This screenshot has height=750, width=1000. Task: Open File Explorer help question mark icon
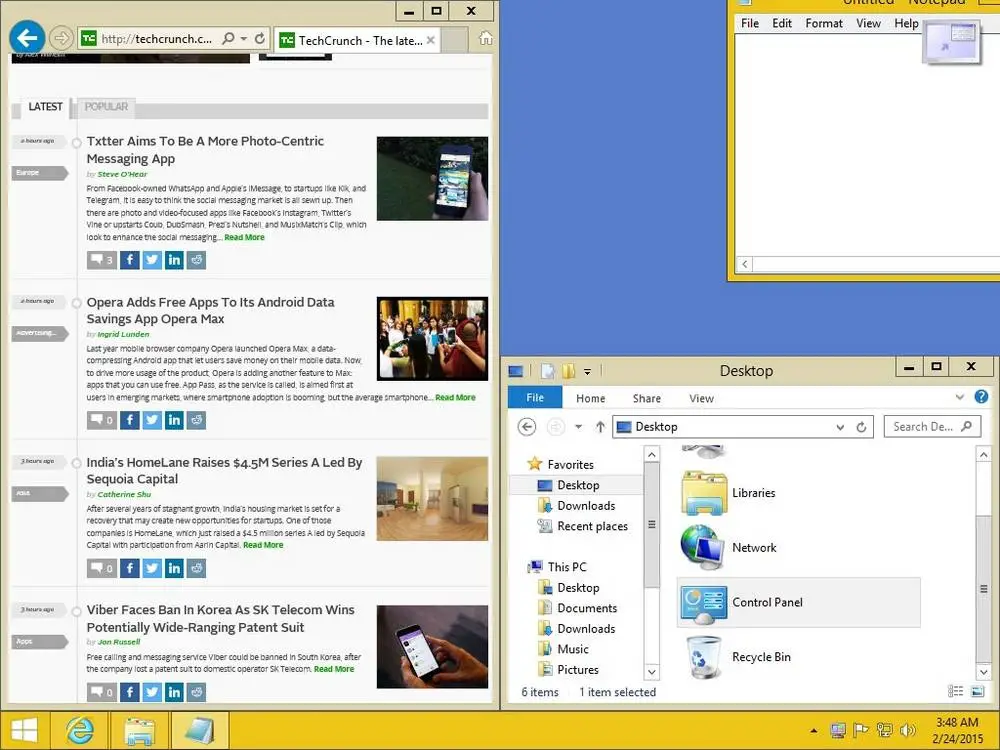click(x=982, y=397)
